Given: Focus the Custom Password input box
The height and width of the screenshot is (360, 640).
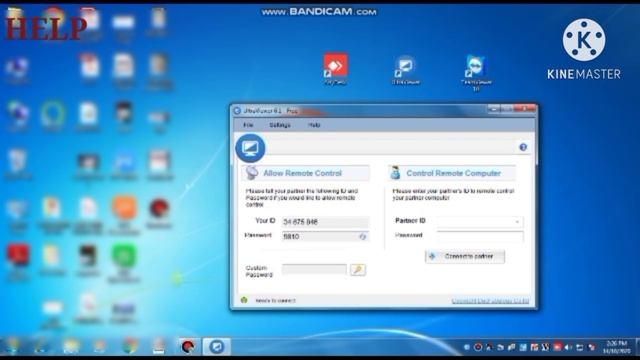Looking at the screenshot, I should point(314,269).
